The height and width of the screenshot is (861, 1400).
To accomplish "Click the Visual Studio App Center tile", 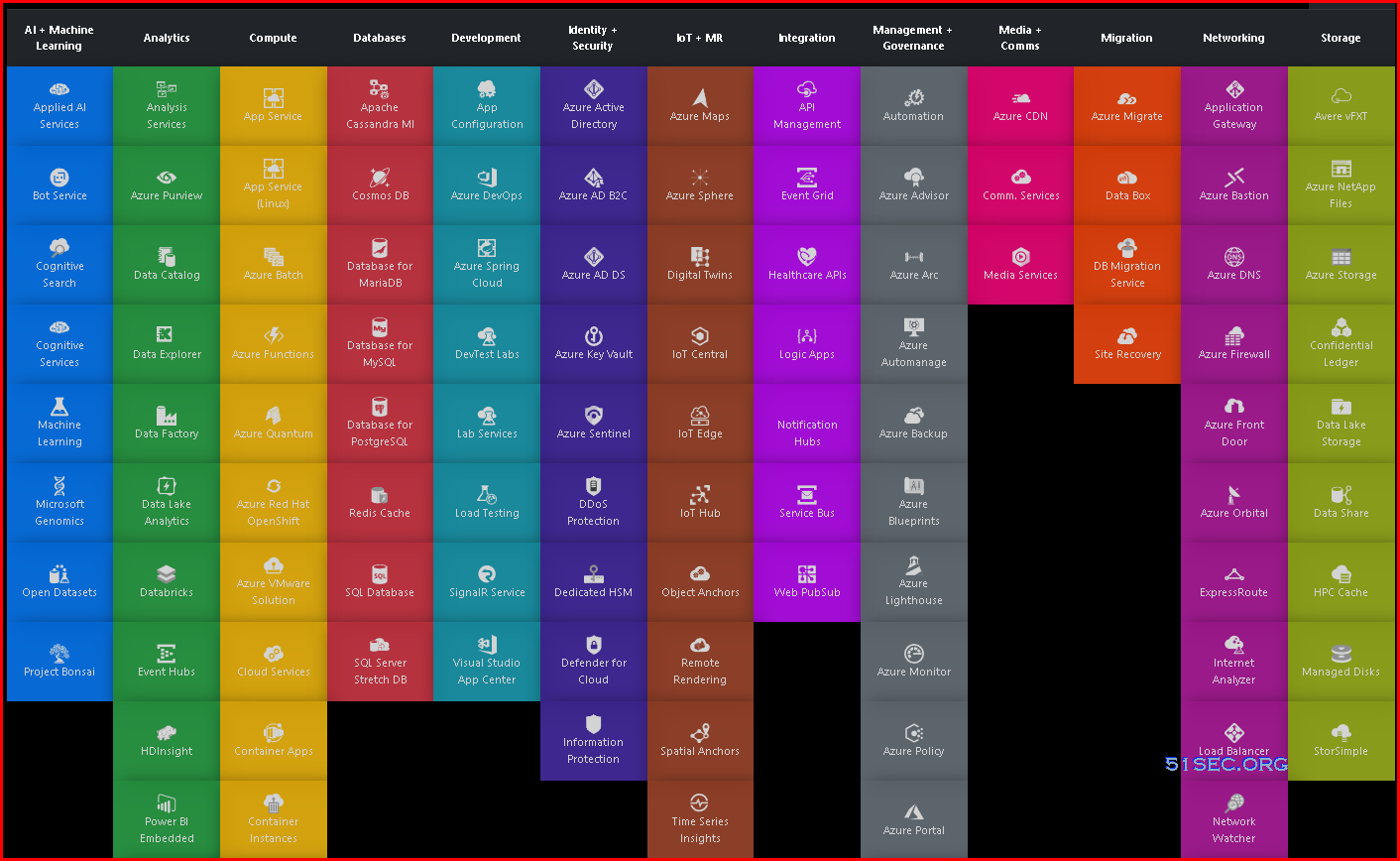I will click(x=487, y=662).
